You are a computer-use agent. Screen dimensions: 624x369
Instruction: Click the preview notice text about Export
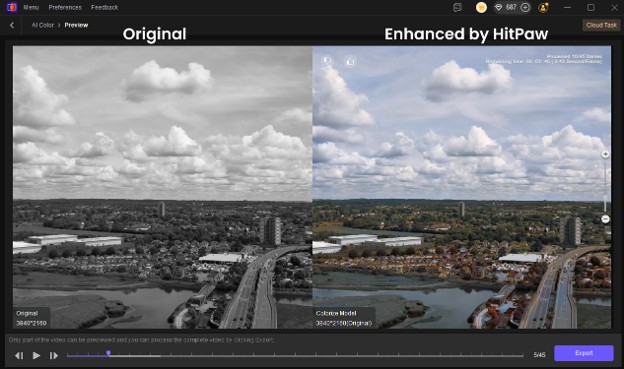coord(141,340)
